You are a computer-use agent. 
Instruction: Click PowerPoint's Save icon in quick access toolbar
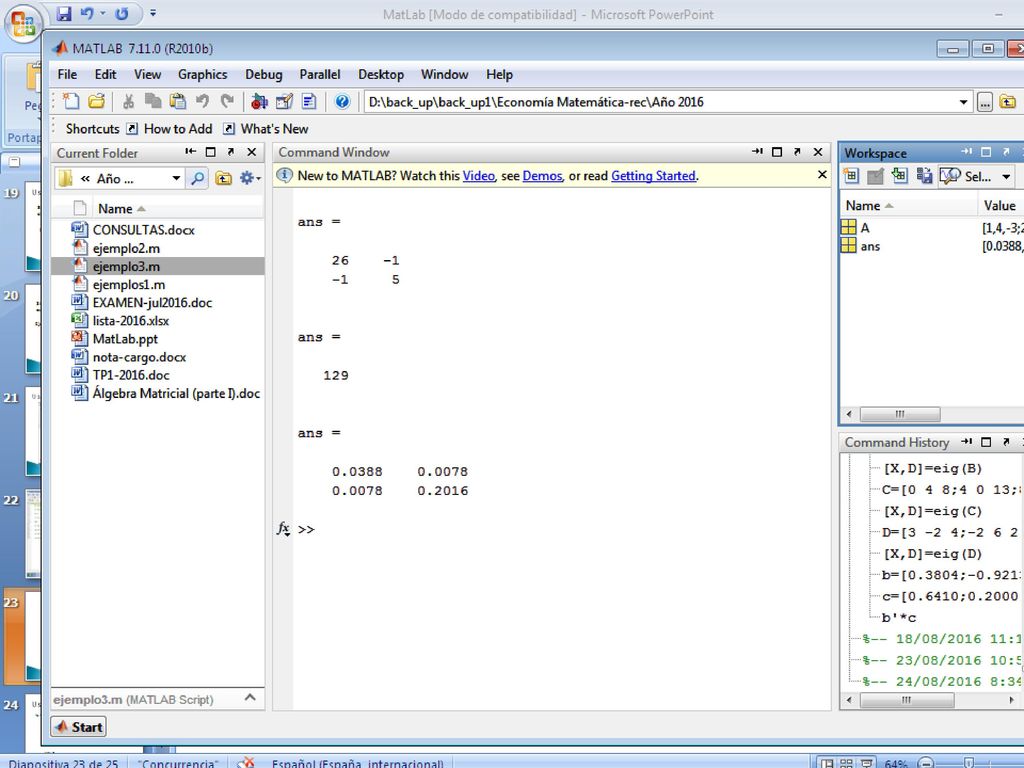click(63, 14)
